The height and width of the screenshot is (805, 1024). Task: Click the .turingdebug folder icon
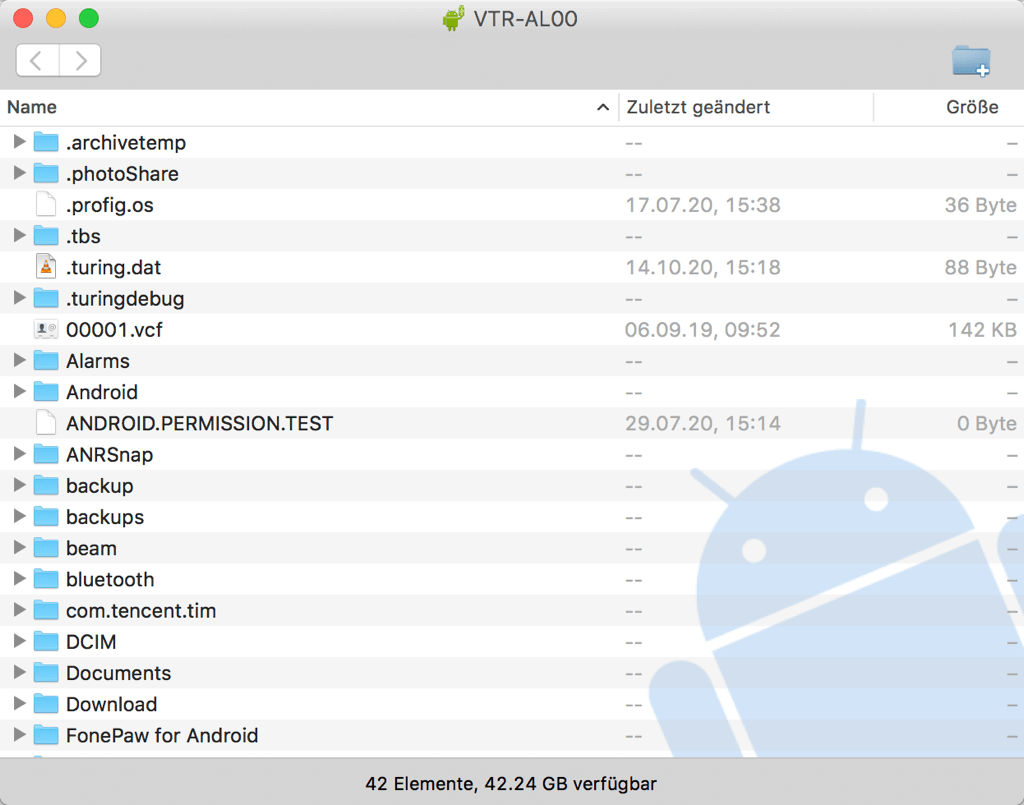click(x=46, y=298)
